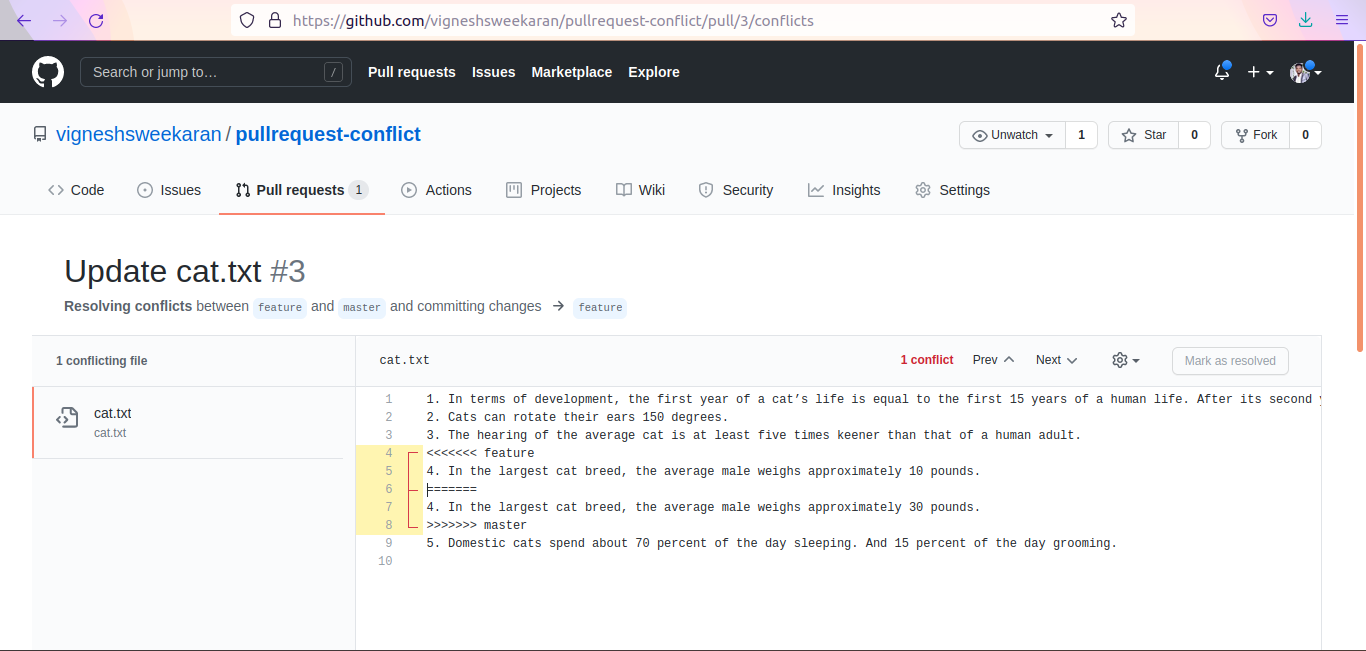Screen dimensions: 1366x651
Task: Open the plus create-new dropdown
Action: [x=1260, y=72]
